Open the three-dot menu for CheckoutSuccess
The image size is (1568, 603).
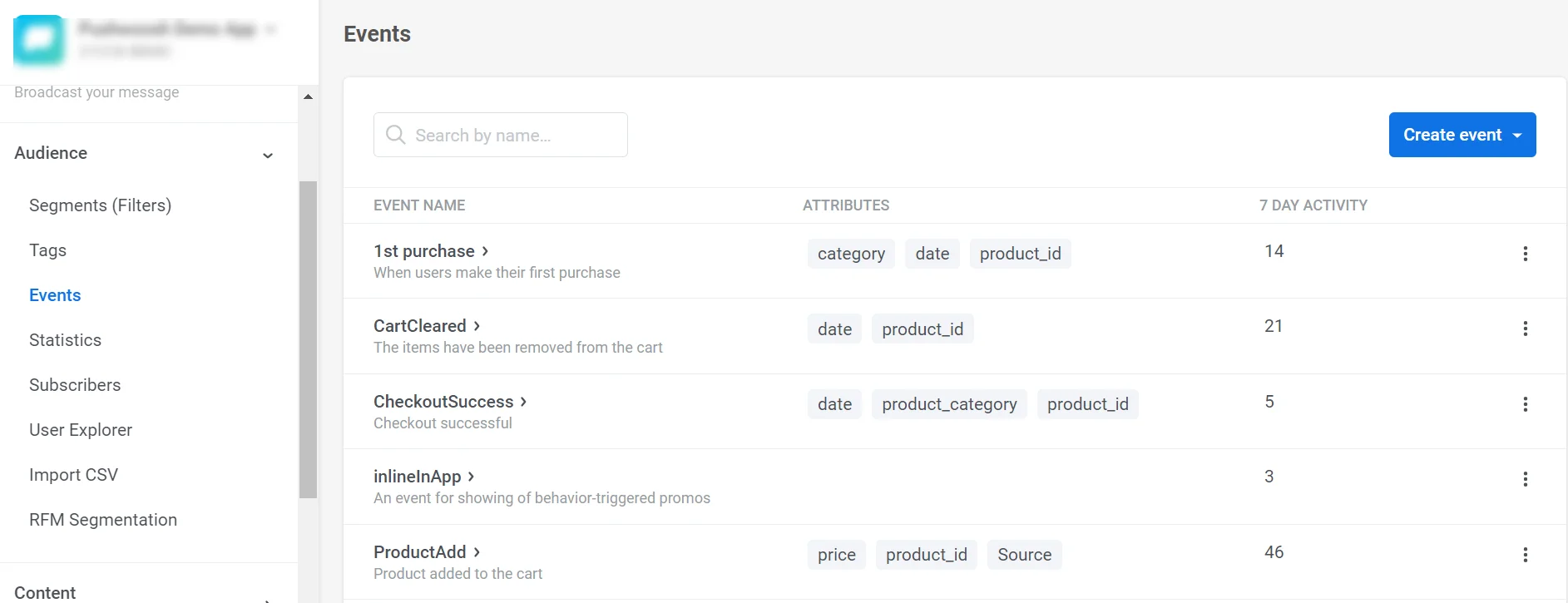1525,404
